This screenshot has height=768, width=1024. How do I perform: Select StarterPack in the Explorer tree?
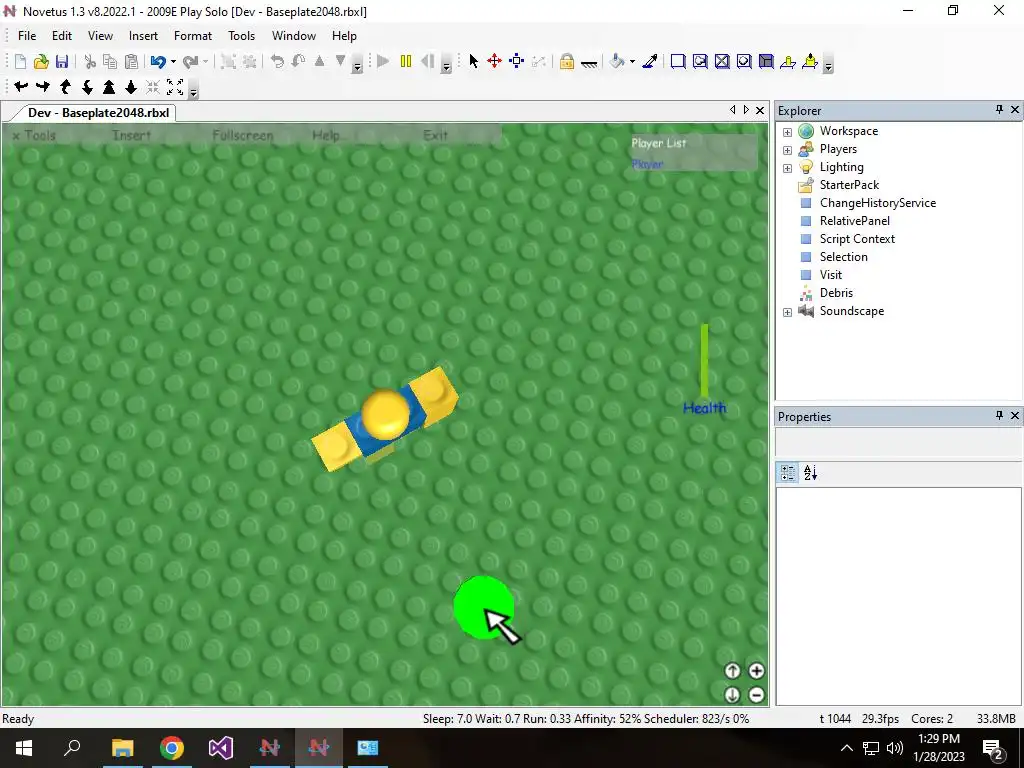(849, 185)
